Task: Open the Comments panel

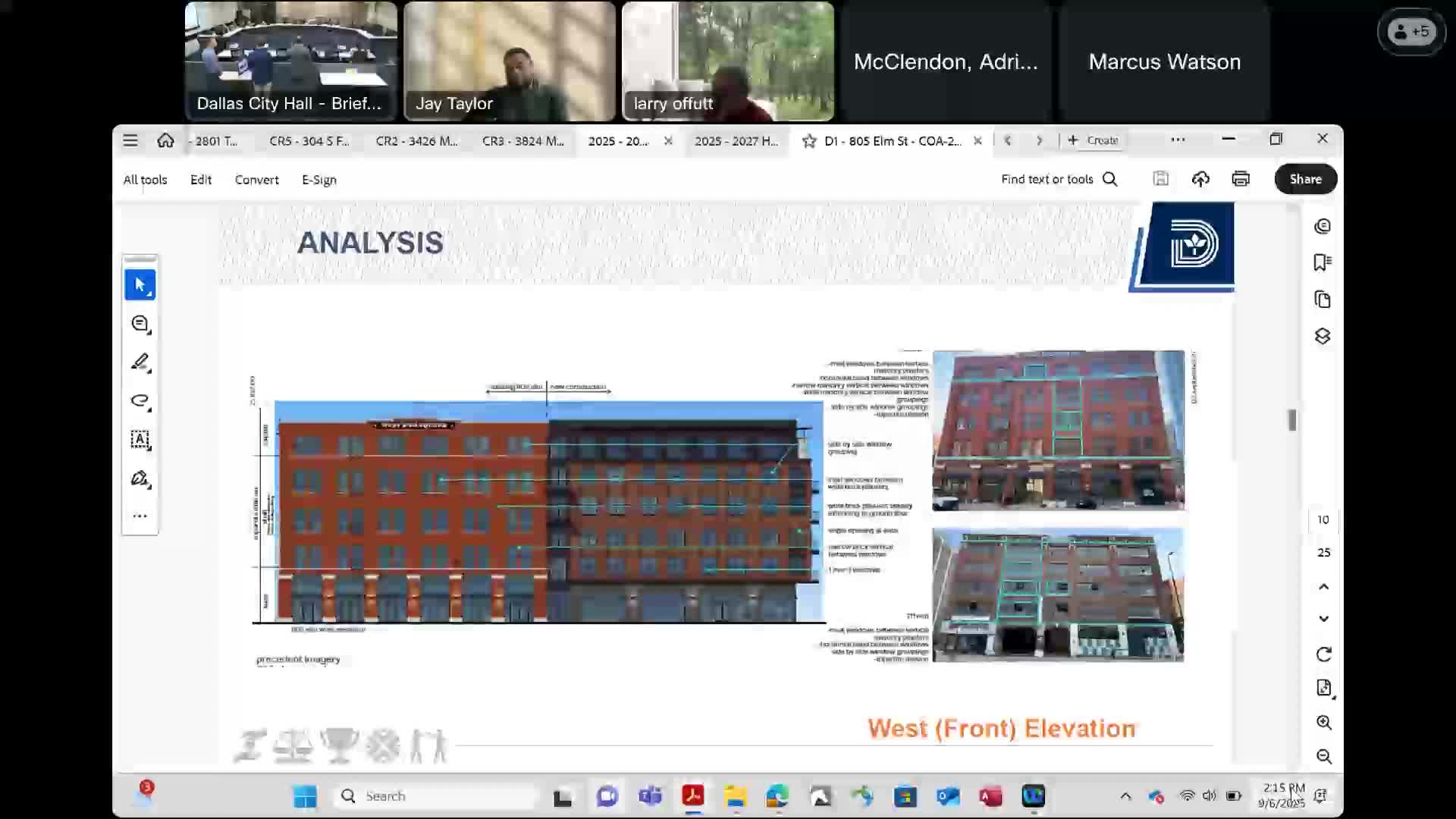Action: (1323, 226)
